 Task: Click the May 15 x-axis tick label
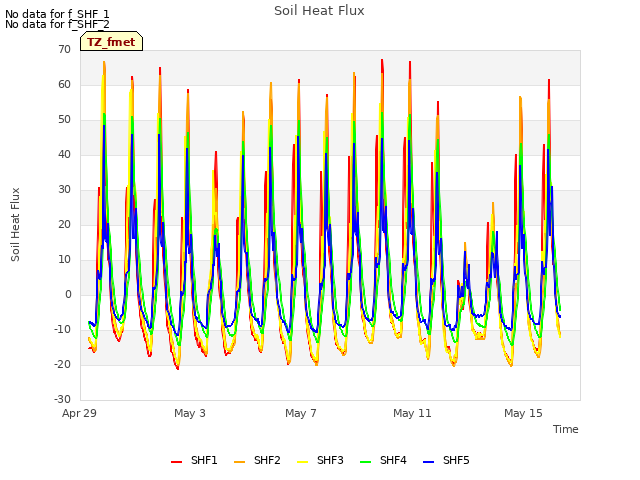[523, 413]
